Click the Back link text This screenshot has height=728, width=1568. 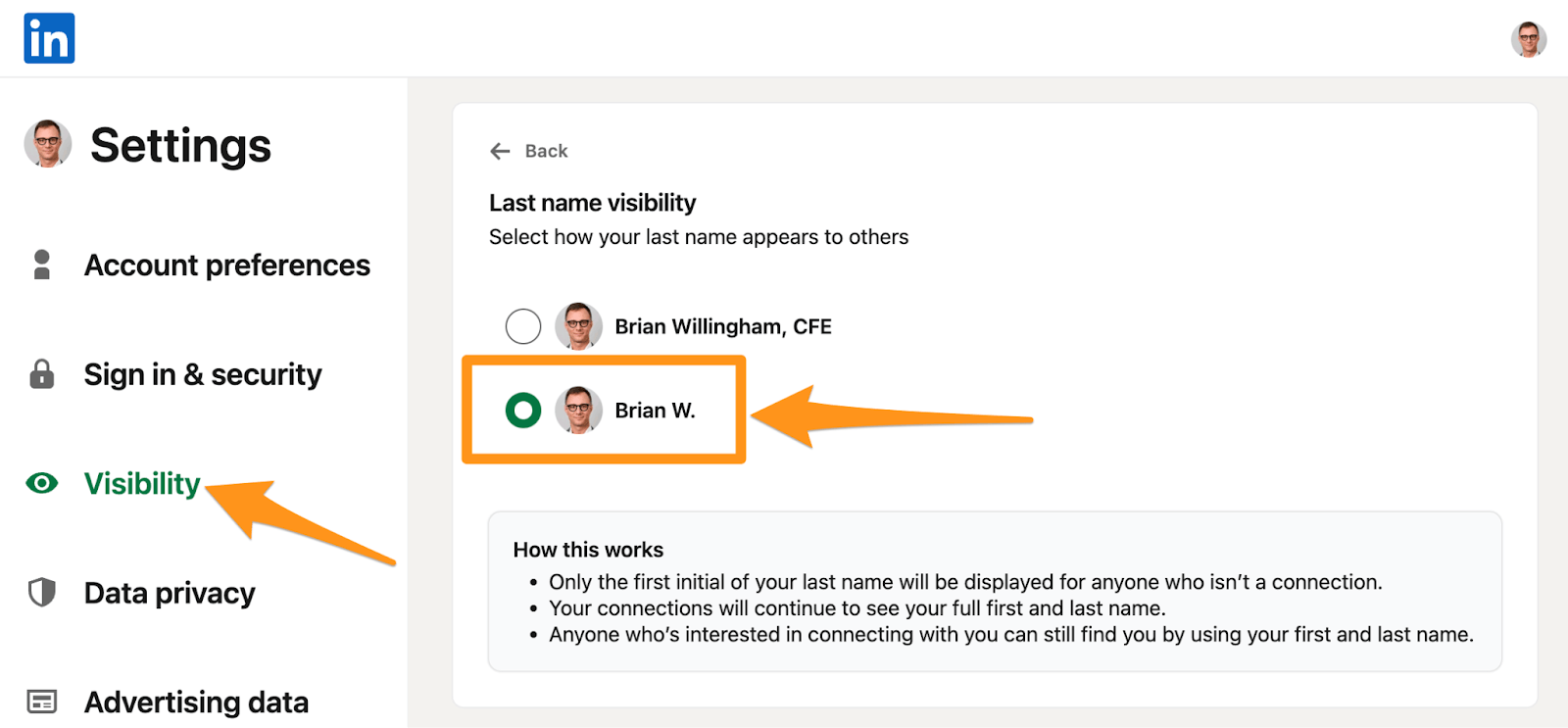click(x=546, y=151)
